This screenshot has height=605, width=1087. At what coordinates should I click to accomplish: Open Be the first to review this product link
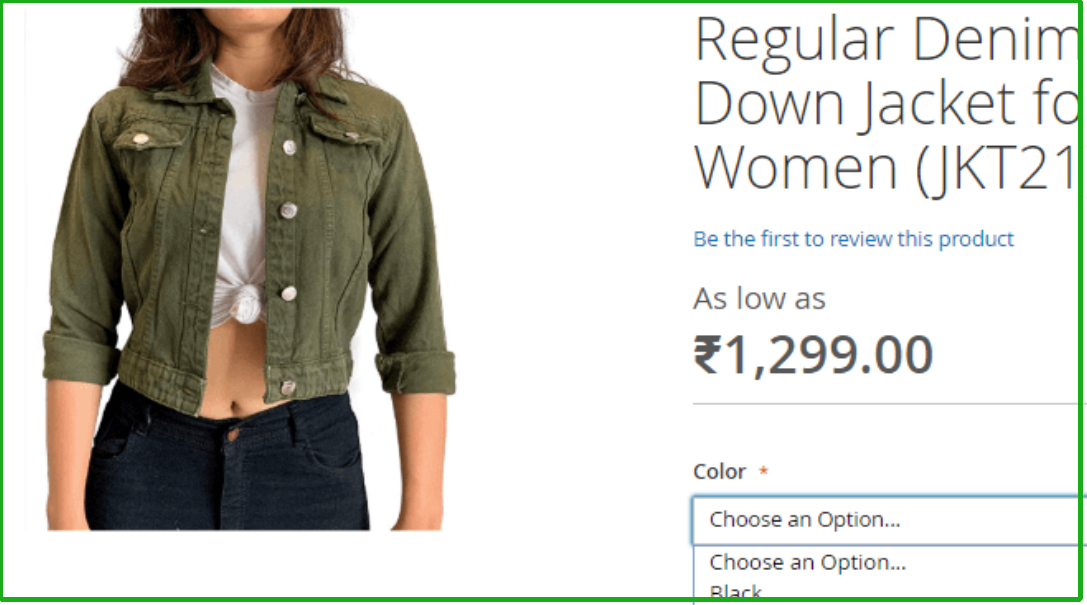853,239
